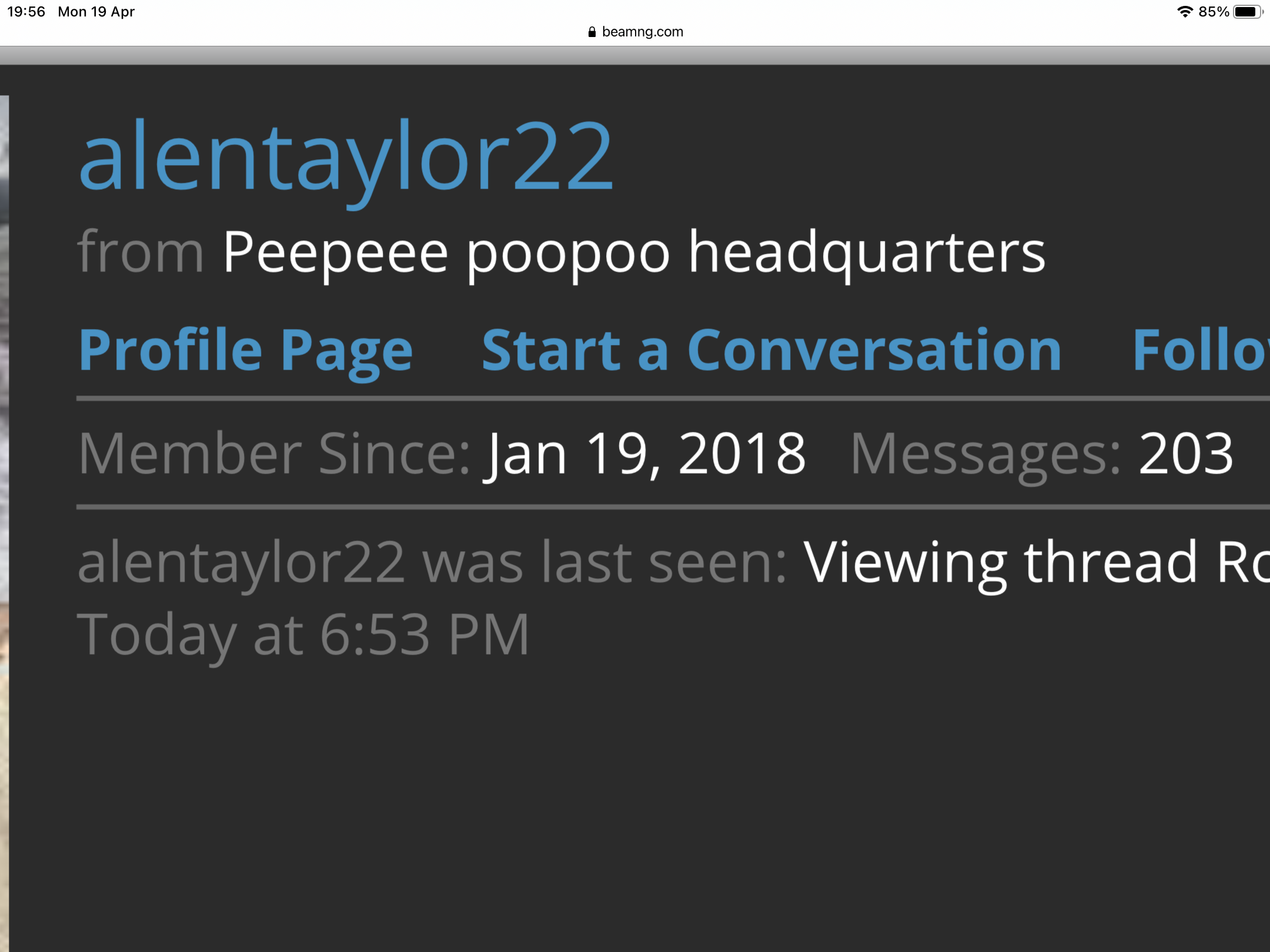Image resolution: width=1270 pixels, height=952 pixels.
Task: Click the Member Since: label
Action: pos(275,454)
